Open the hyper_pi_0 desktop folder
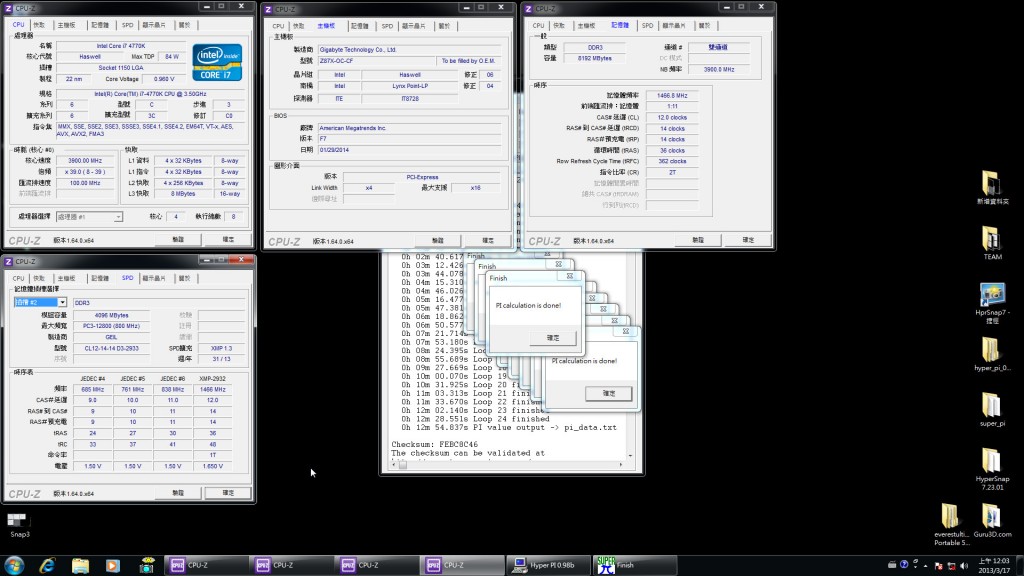 point(992,355)
